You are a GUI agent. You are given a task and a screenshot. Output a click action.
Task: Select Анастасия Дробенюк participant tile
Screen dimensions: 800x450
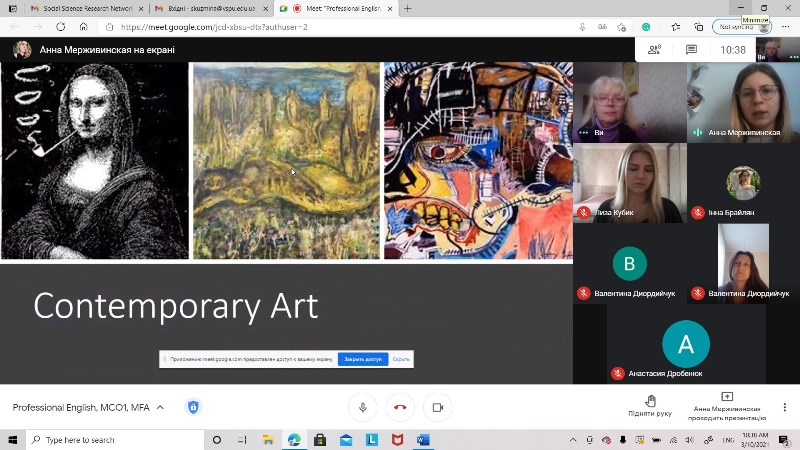[686, 344]
